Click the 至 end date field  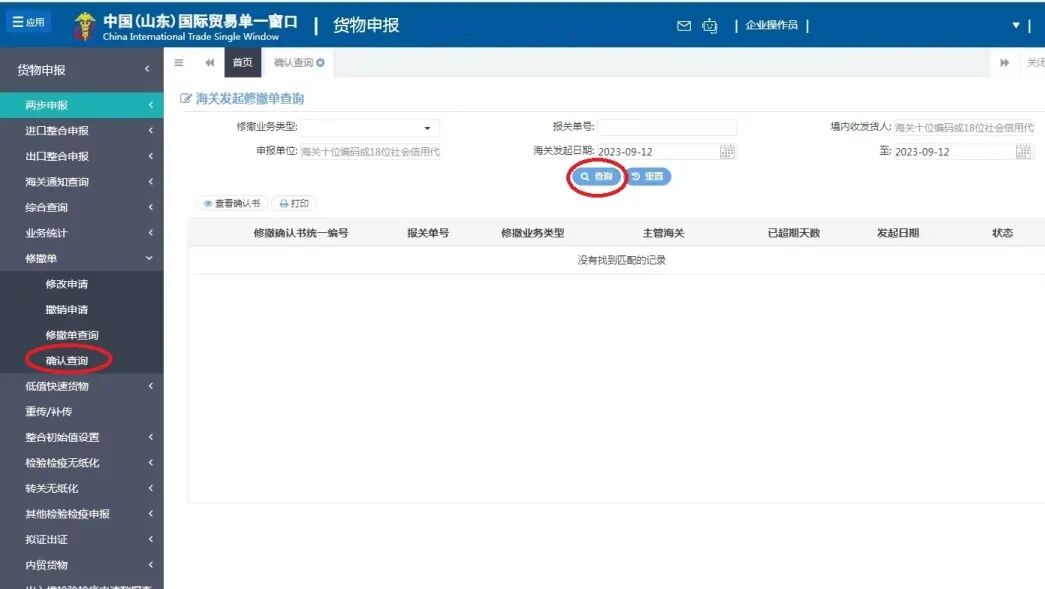pyautogui.click(x=954, y=151)
